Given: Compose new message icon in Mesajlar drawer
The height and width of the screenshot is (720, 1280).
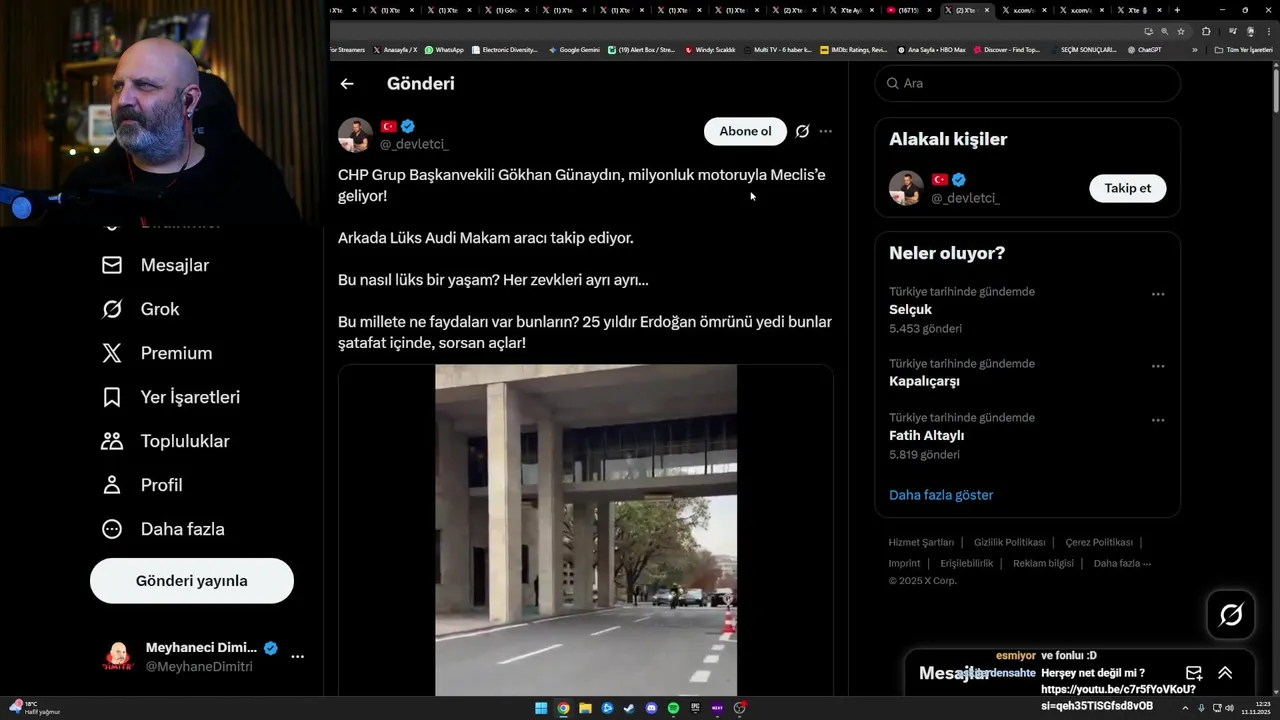Looking at the screenshot, I should click(1194, 673).
